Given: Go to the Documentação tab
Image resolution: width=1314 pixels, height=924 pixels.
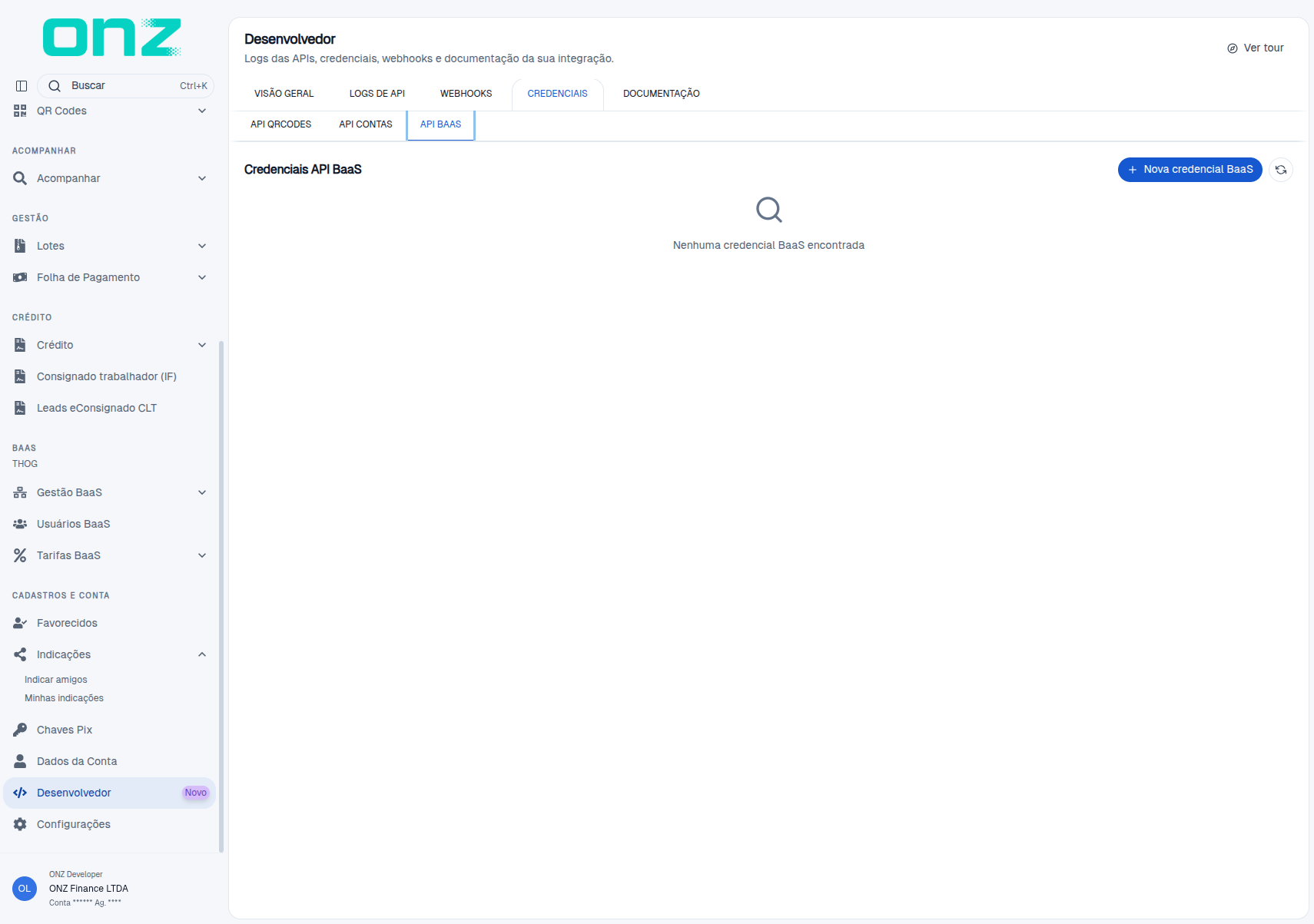Looking at the screenshot, I should [x=662, y=94].
